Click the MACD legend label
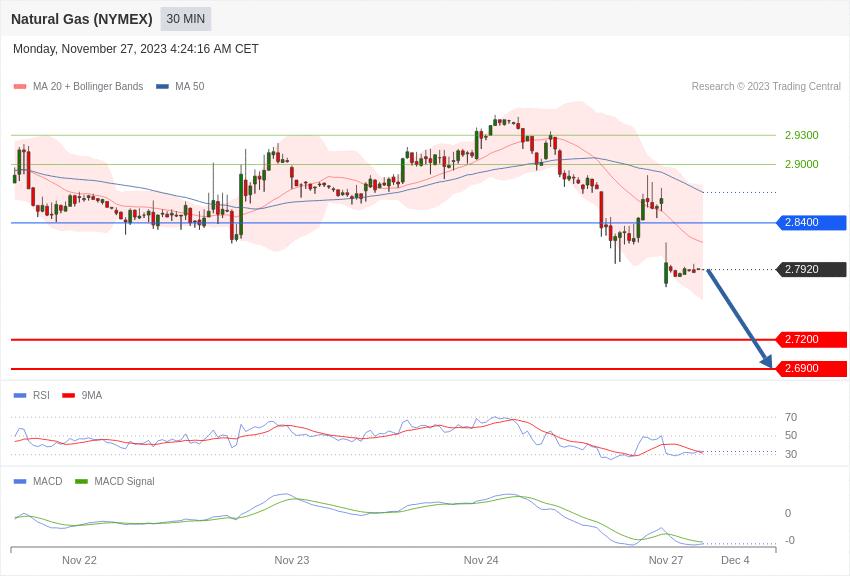Viewport: 850px width, 576px height. tap(48, 481)
